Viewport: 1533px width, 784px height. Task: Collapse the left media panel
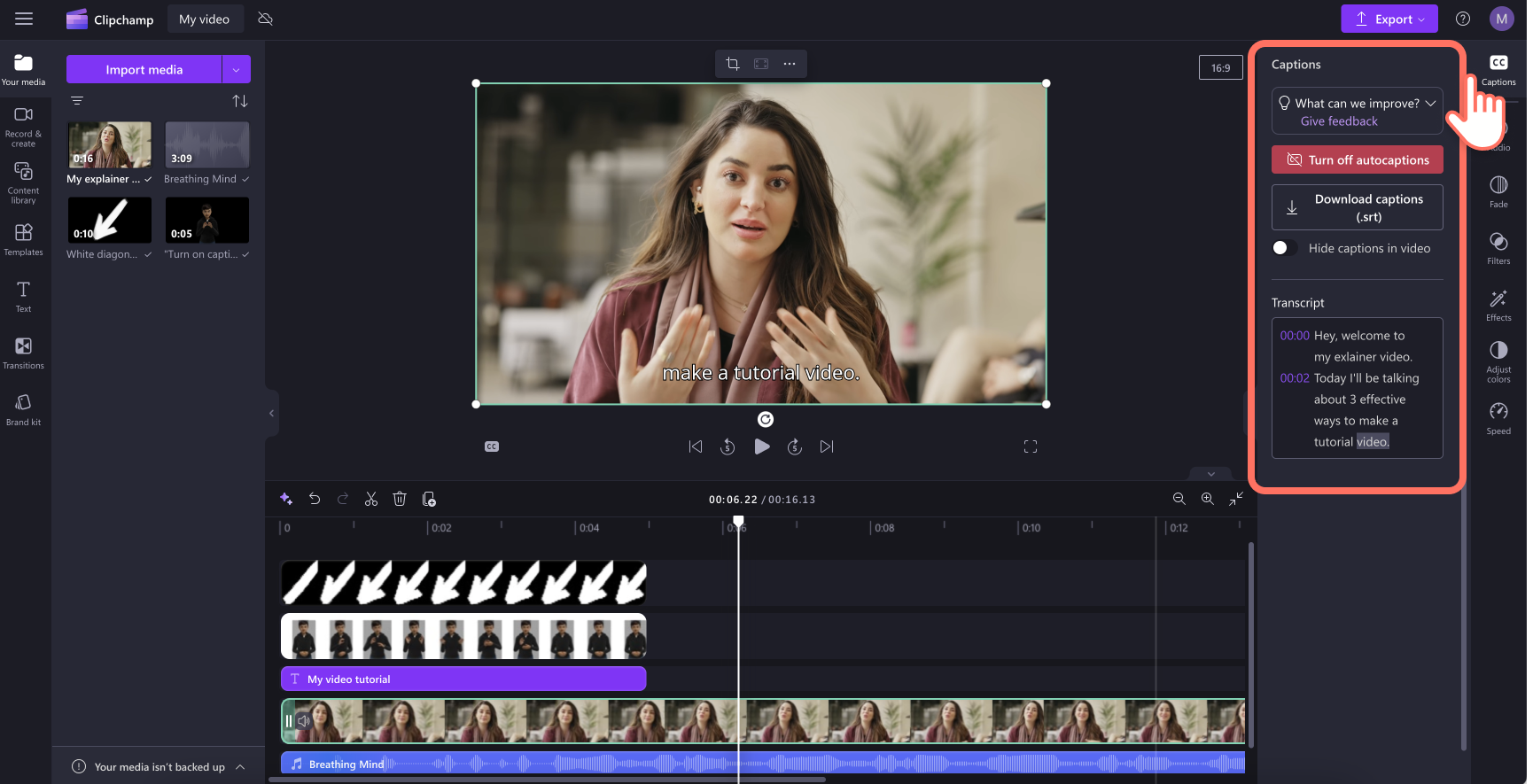pyautogui.click(x=272, y=413)
